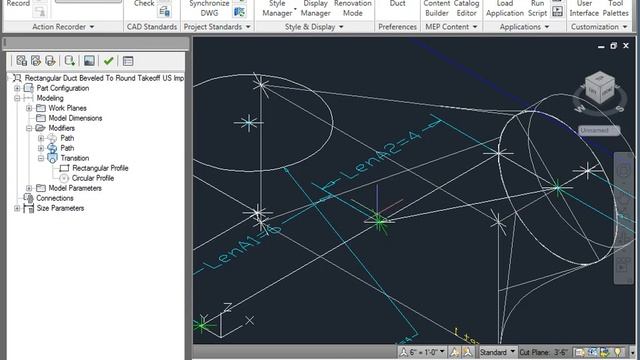Click the small icon right of Run Script
The width and height of the screenshot is (640, 360).
pyautogui.click(x=557, y=11)
